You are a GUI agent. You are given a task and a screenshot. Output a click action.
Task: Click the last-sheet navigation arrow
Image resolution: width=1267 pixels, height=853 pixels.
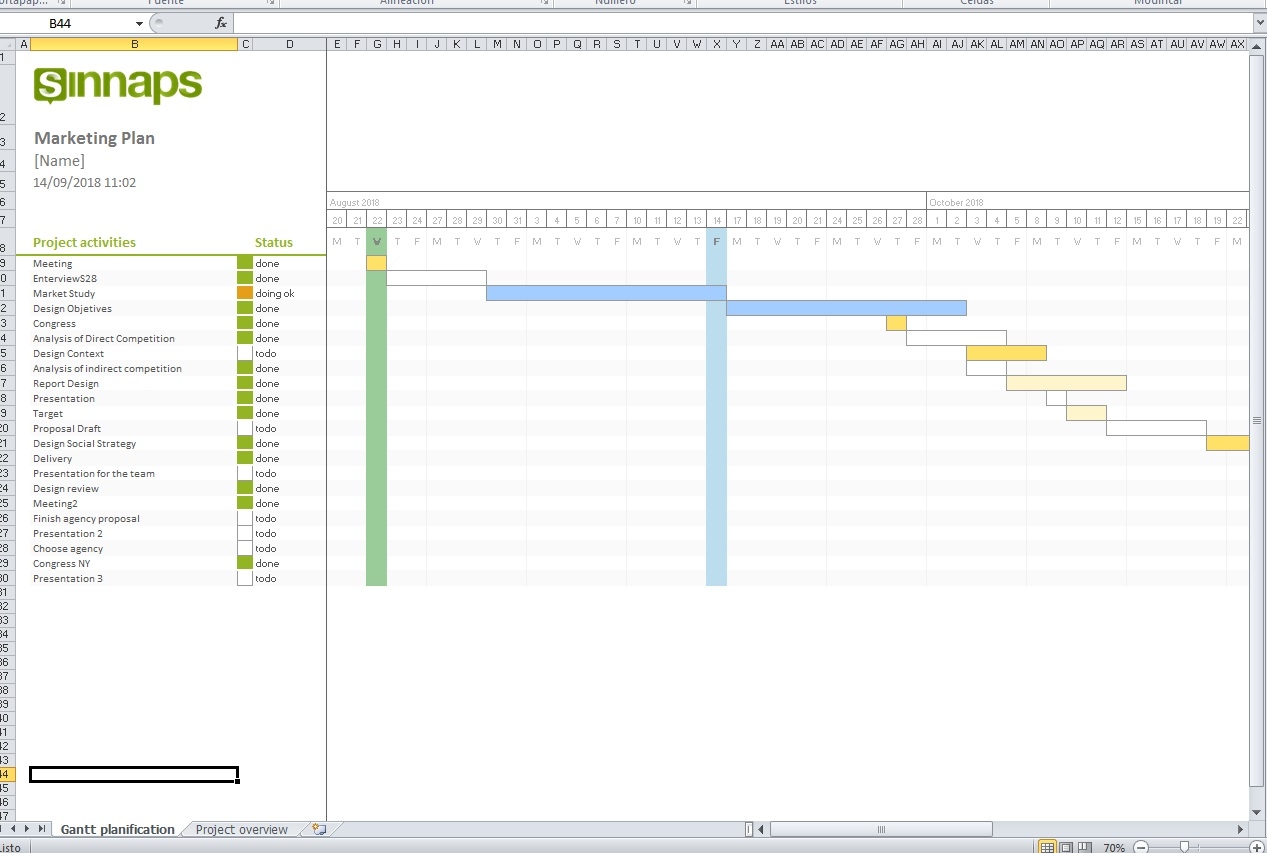[41, 829]
